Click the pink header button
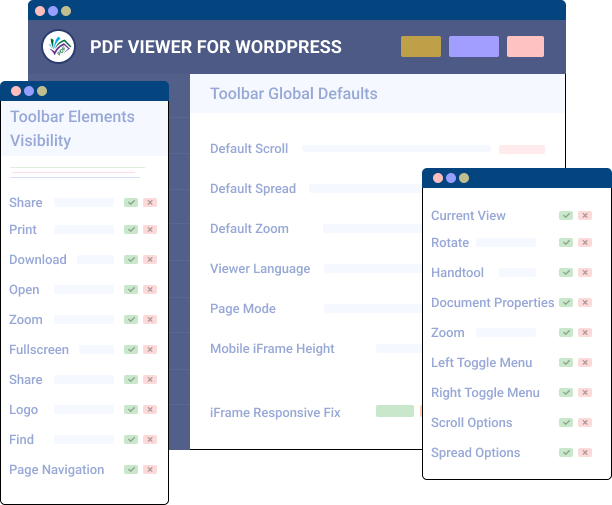 (x=525, y=46)
